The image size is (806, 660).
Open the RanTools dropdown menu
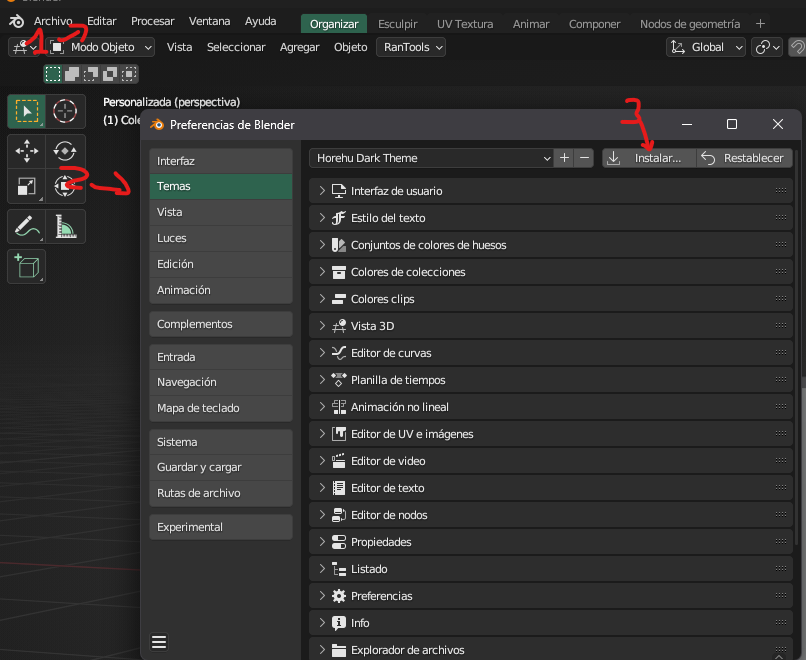(411, 47)
